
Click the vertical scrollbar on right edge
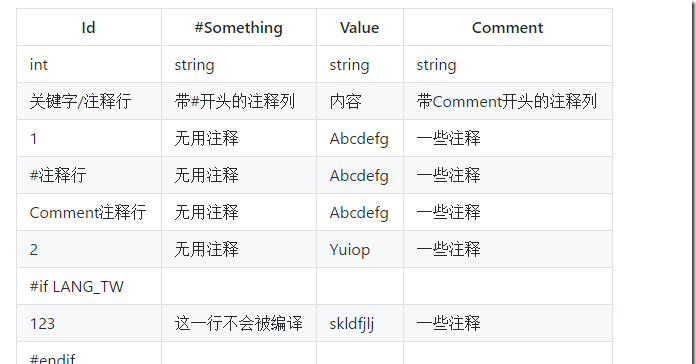(x=693, y=182)
